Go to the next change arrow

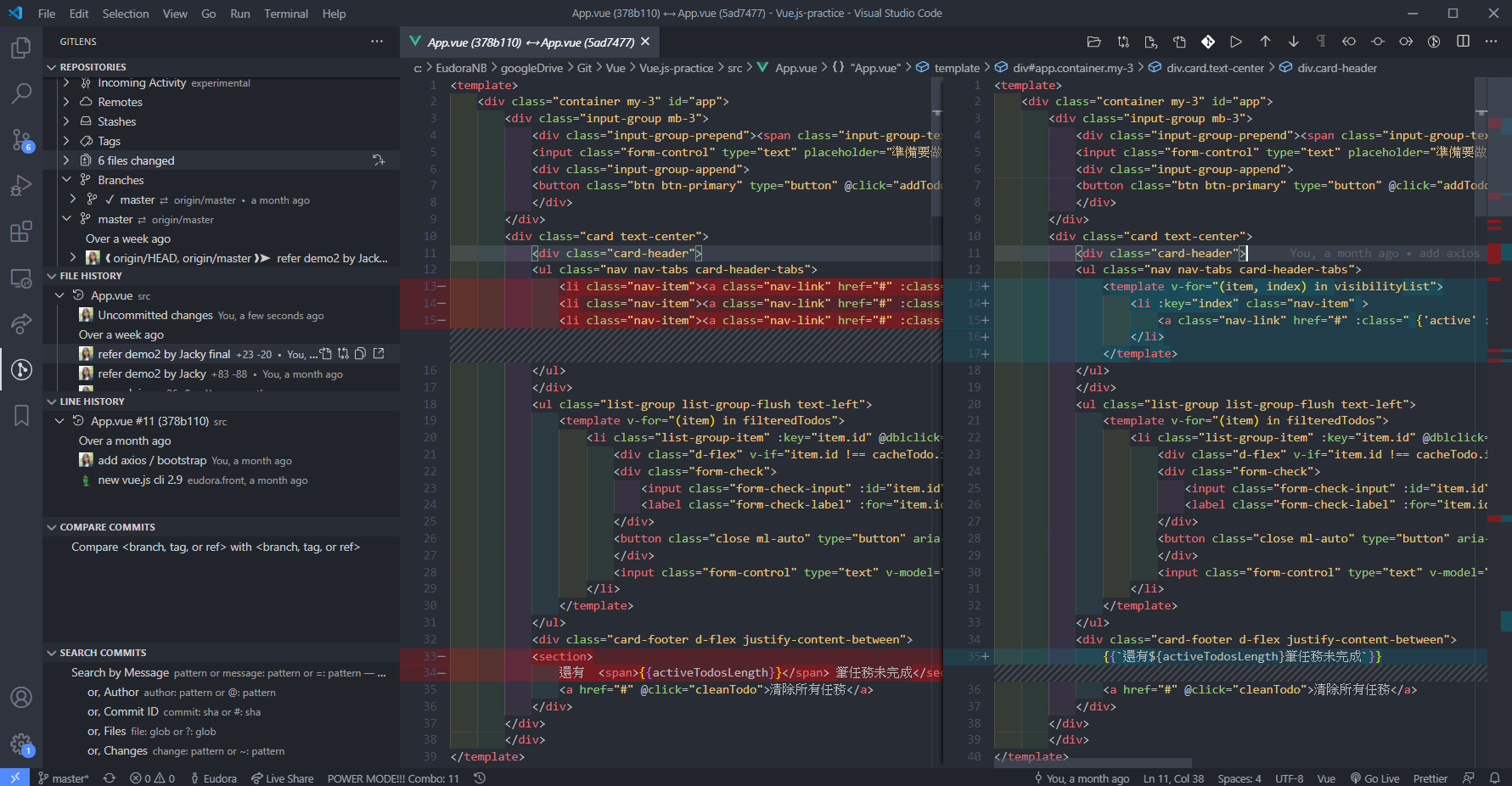click(1293, 42)
